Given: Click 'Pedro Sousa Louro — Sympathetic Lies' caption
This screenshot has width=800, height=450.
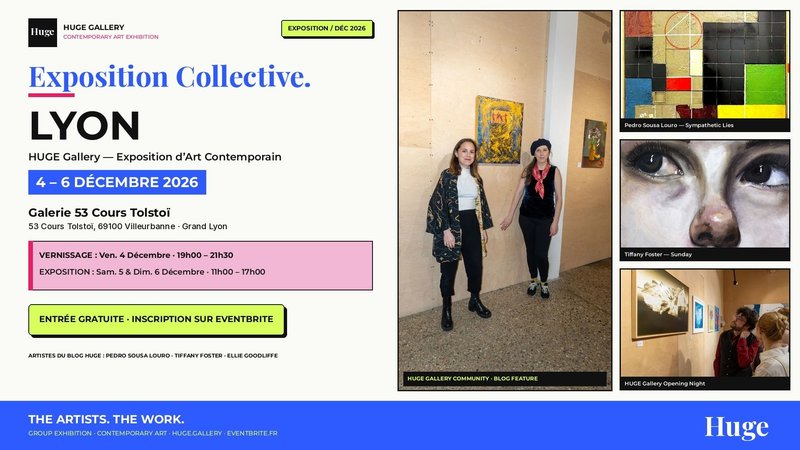Looking at the screenshot, I should [679, 125].
